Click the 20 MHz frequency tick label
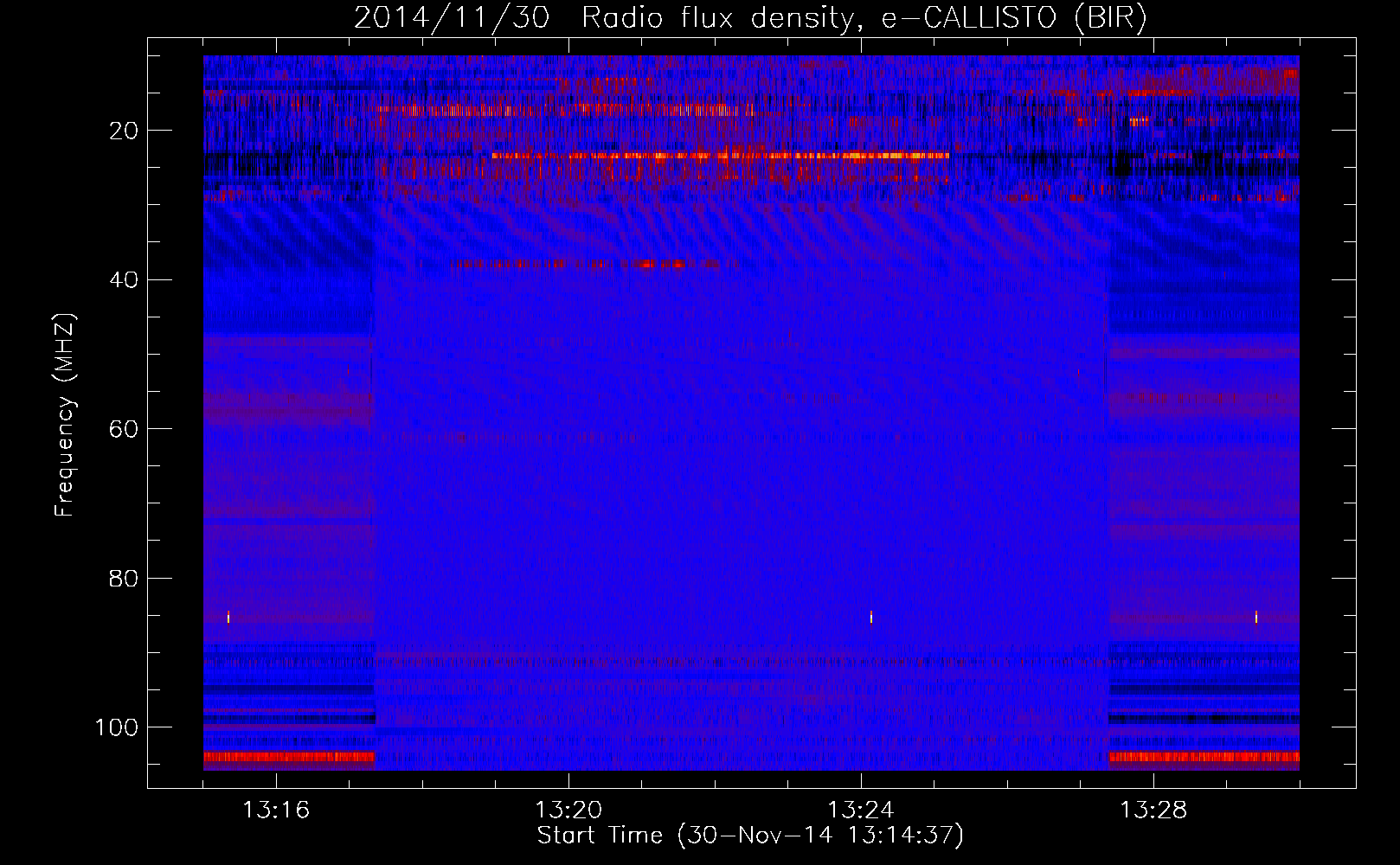Screen dimensions: 1400x865 pos(125,131)
